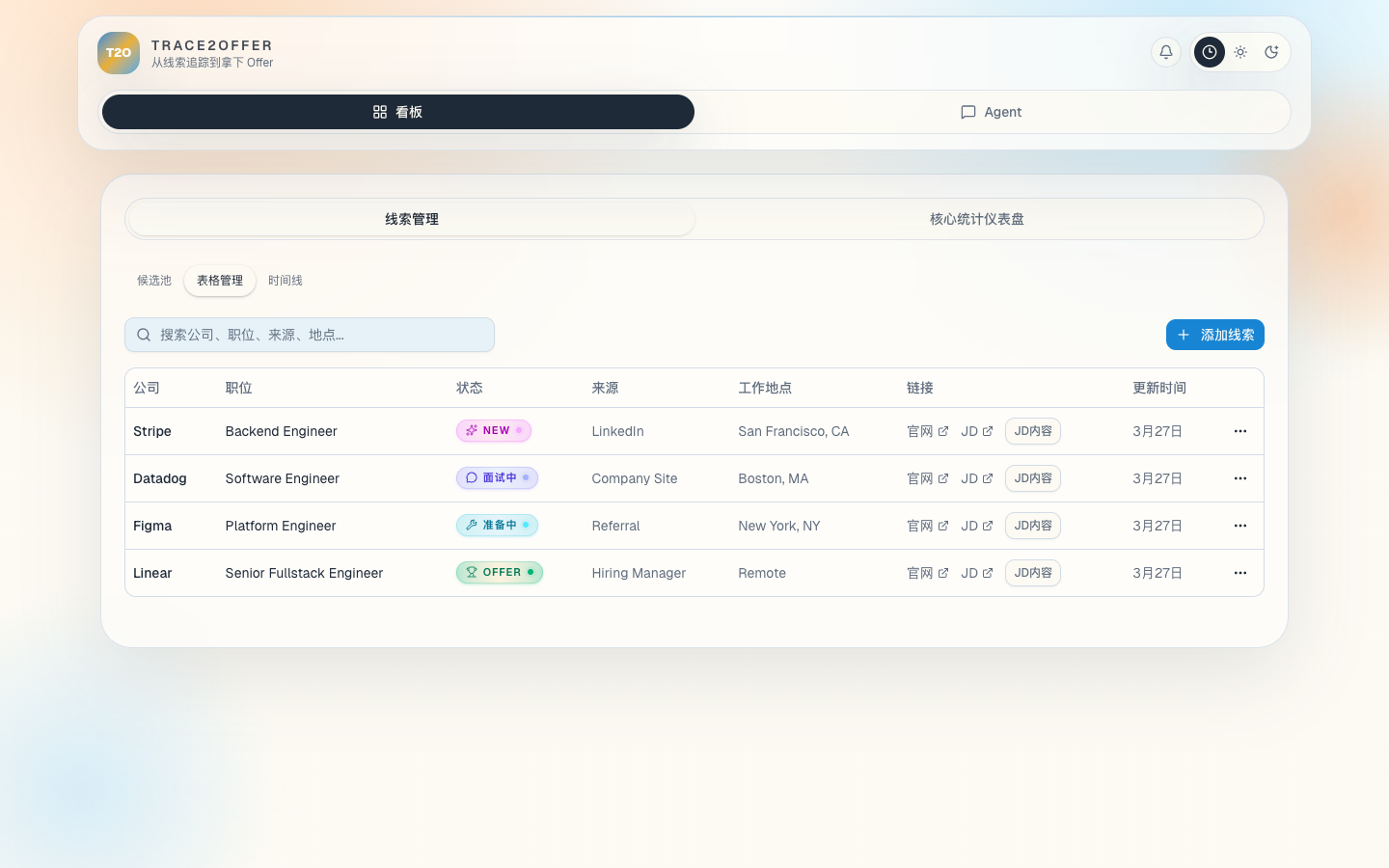Click the 状态 column header
The image size is (1389, 868).
470,388
